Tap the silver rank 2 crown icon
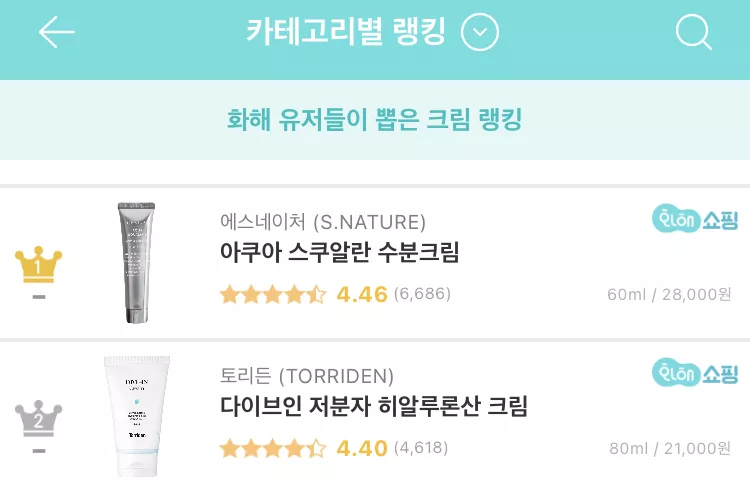This screenshot has height=489, width=750. coord(38,419)
